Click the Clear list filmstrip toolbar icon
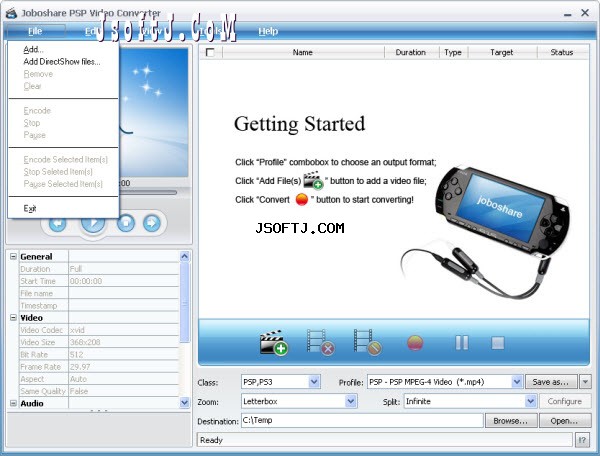The image size is (600, 456). 367,342
